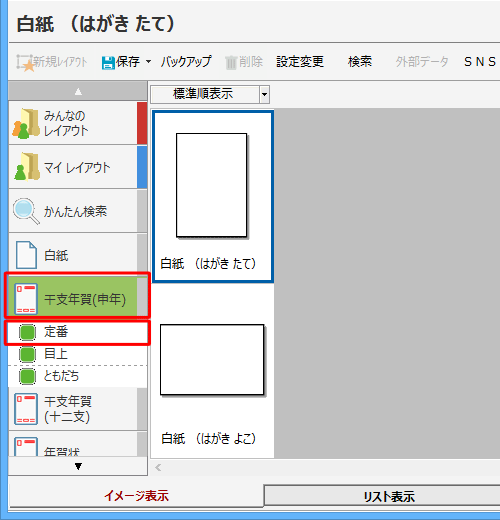Click the 削除 text label
Screen dimensions: 500x520
[x=251, y=62]
